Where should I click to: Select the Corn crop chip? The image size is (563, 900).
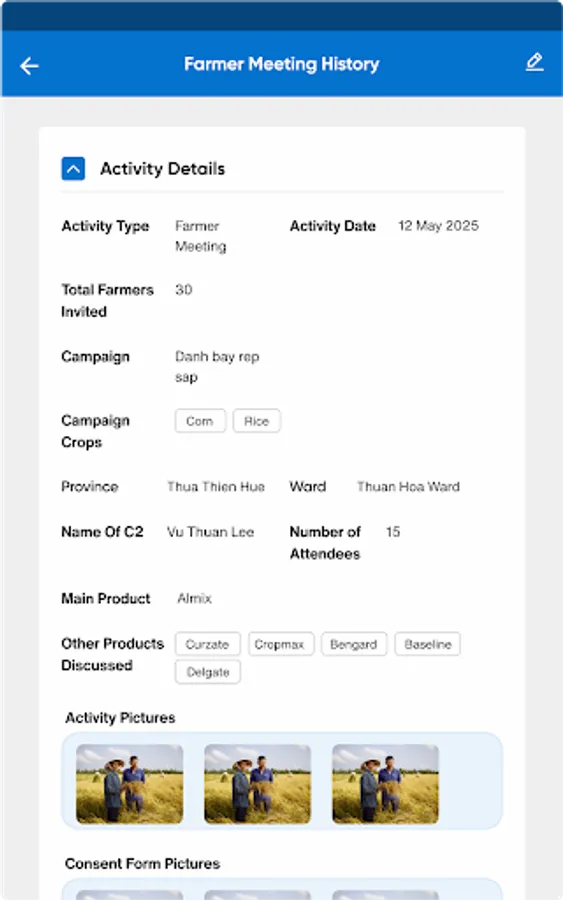click(x=200, y=421)
